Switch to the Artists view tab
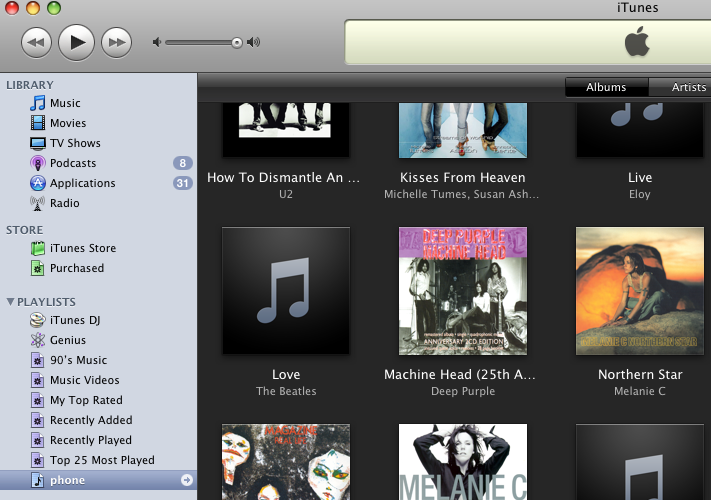 [x=680, y=87]
